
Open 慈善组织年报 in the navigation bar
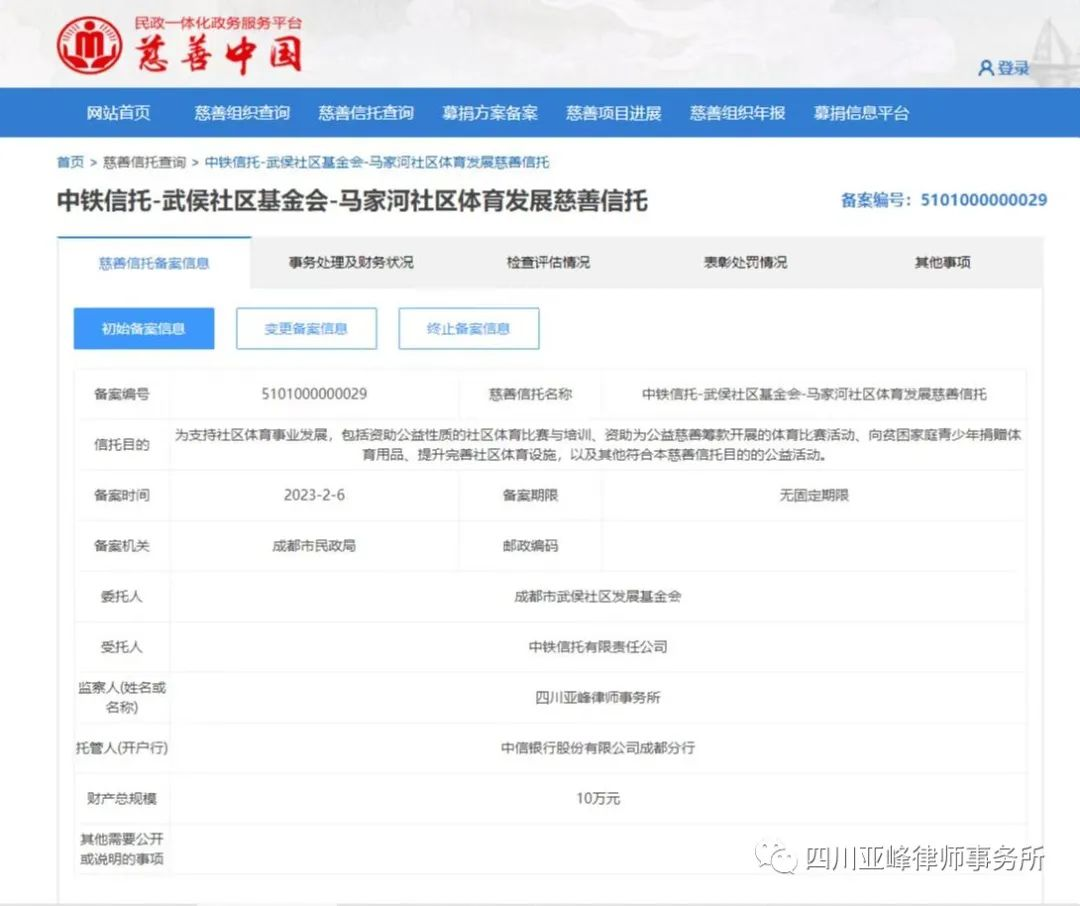[738, 113]
